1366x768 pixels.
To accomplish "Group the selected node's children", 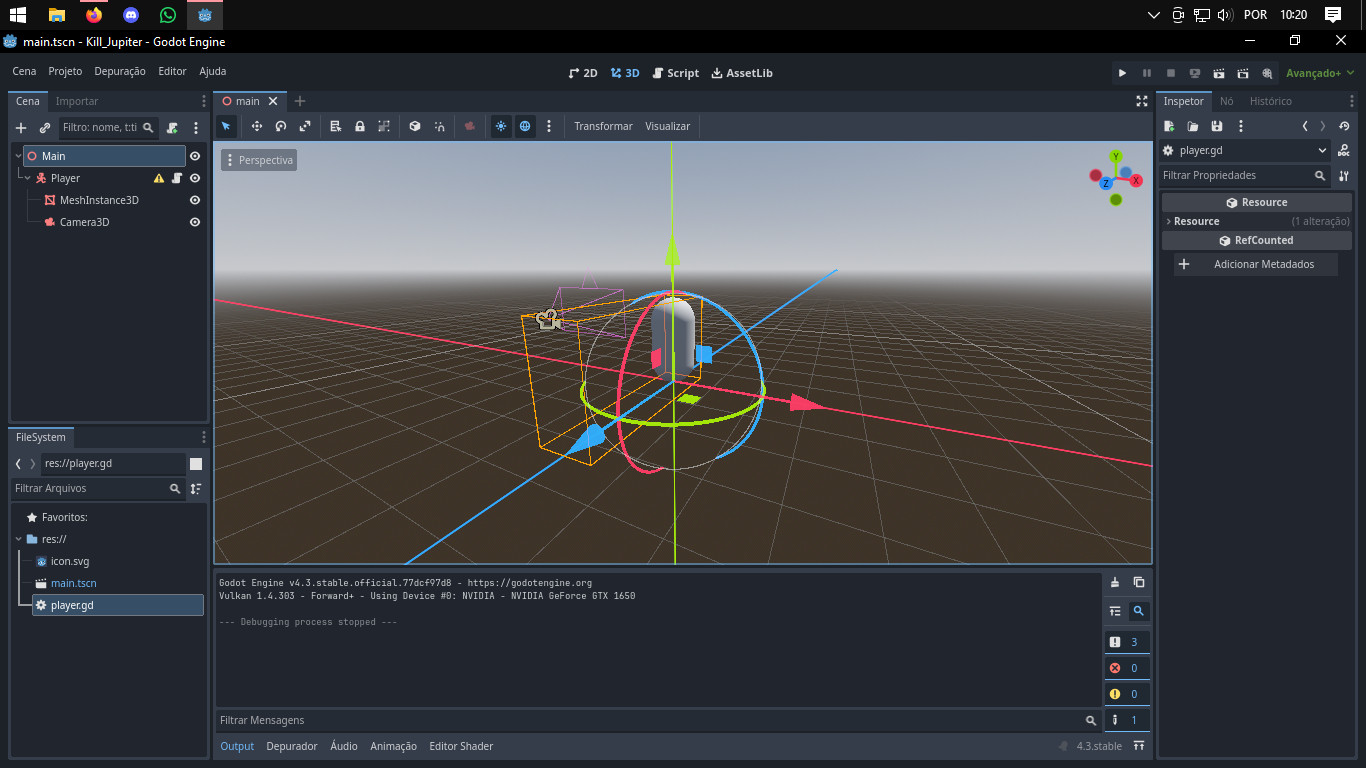I will 384,126.
